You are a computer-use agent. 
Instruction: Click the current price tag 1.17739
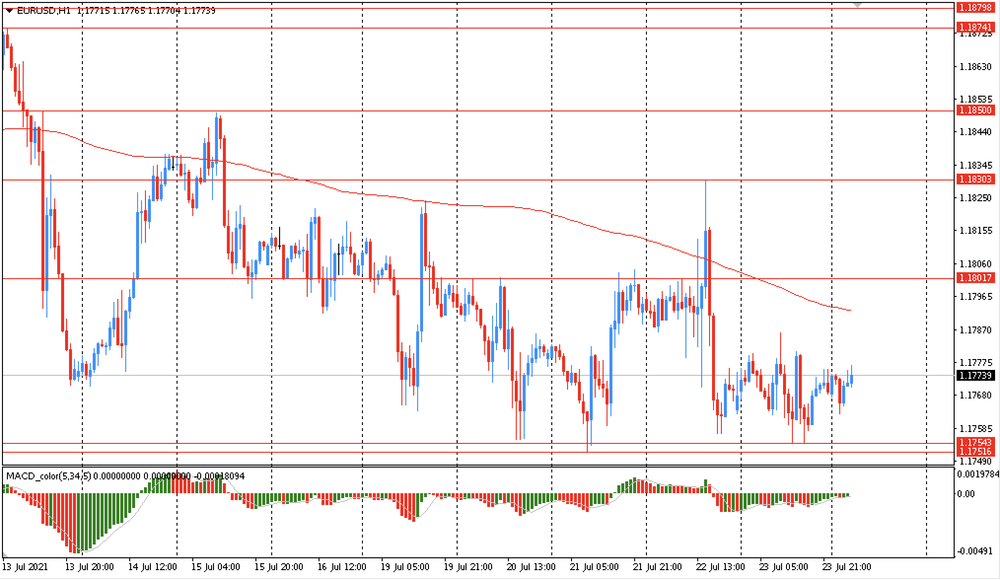coord(976,376)
